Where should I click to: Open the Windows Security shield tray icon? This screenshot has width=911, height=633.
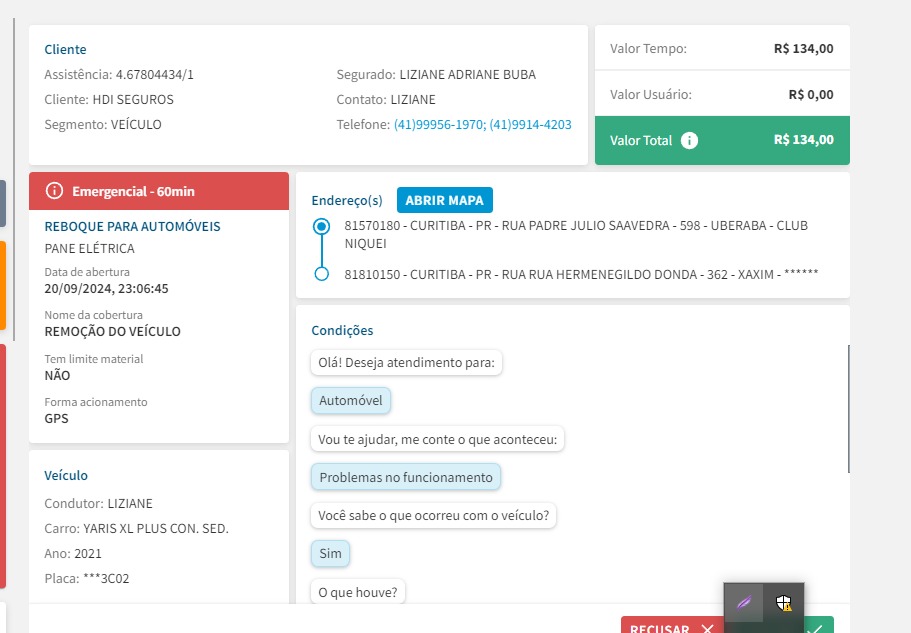click(784, 603)
